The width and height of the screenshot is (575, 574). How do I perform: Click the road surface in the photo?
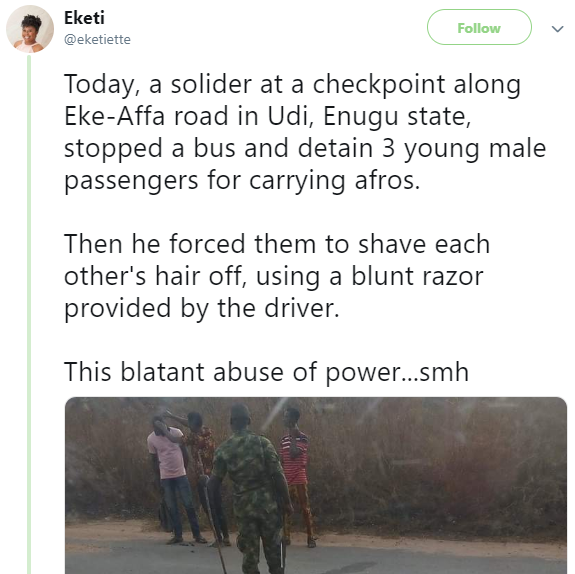422,559
